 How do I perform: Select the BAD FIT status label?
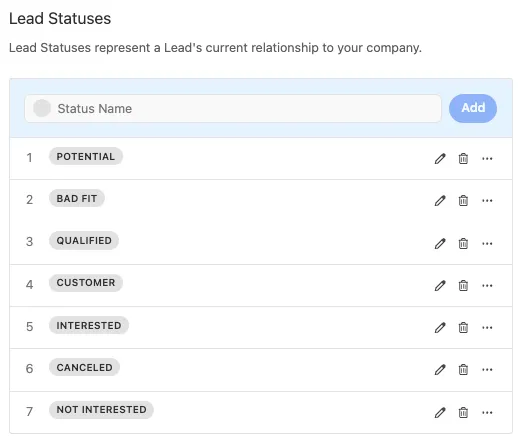pyautogui.click(x=77, y=198)
